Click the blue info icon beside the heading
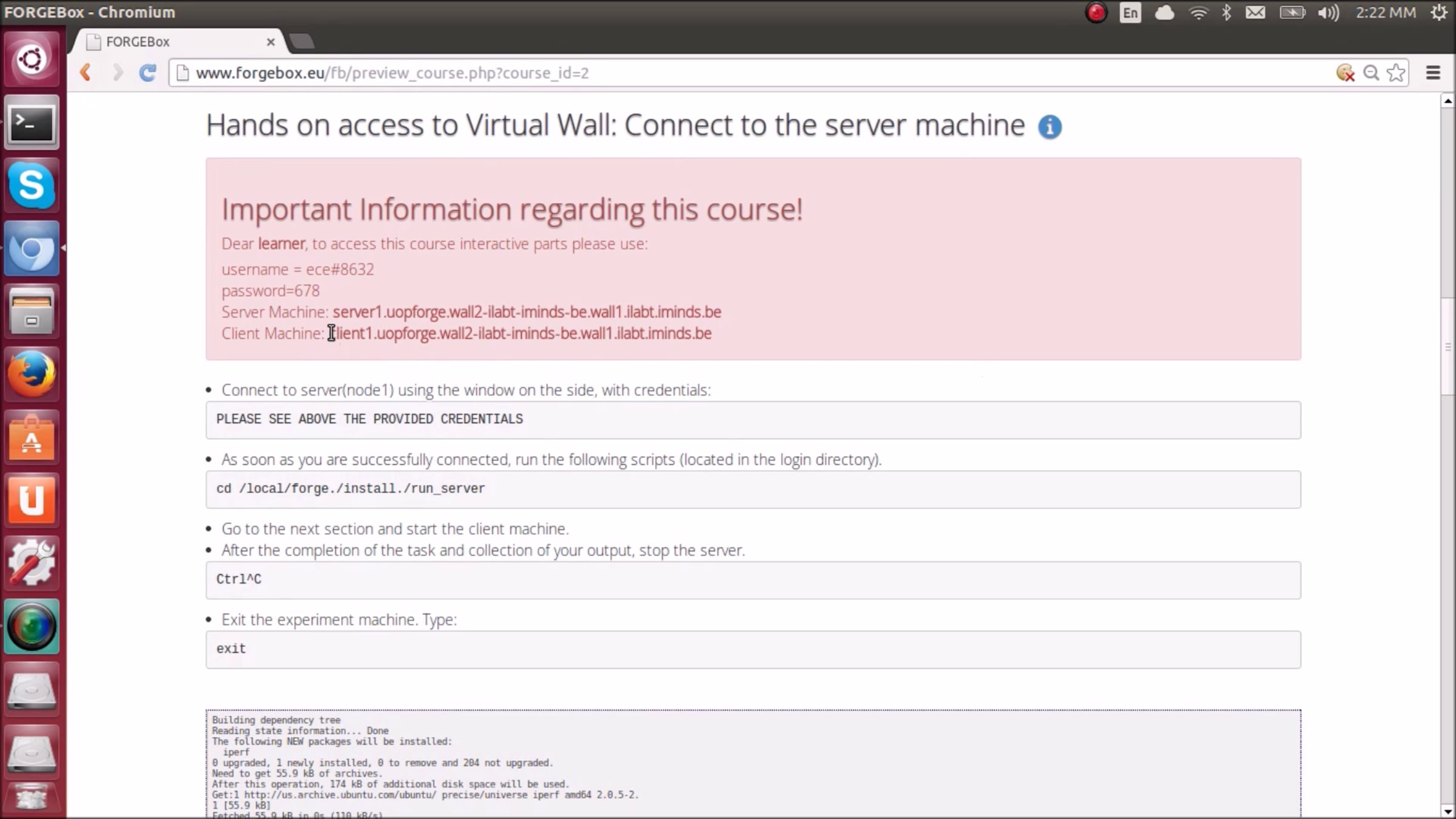 click(1050, 127)
